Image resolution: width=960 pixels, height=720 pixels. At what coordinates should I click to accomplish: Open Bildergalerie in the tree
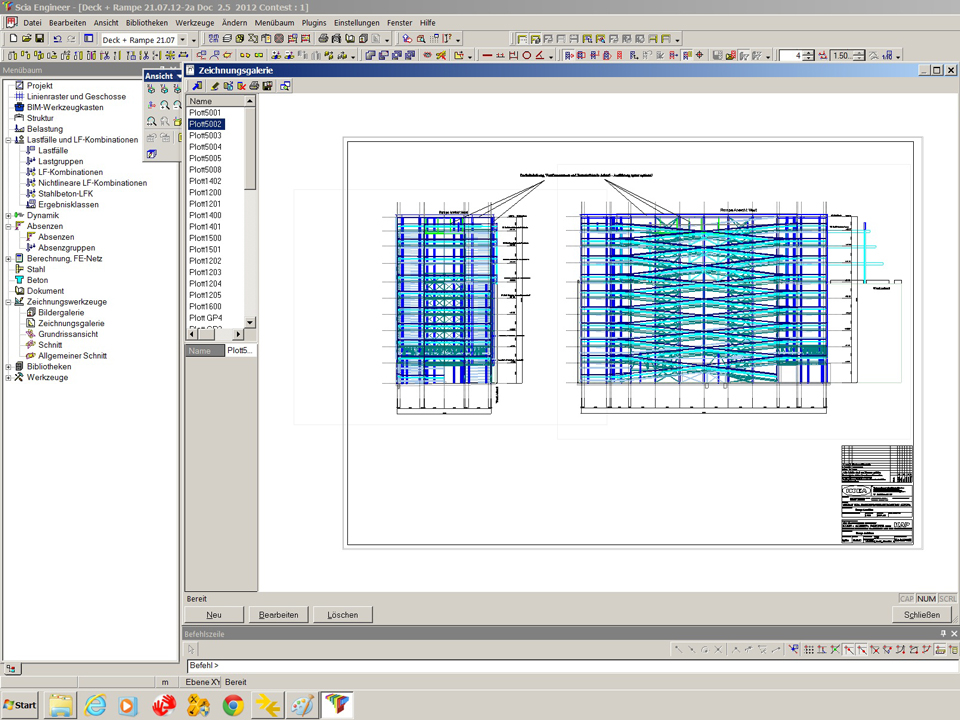[61, 313]
